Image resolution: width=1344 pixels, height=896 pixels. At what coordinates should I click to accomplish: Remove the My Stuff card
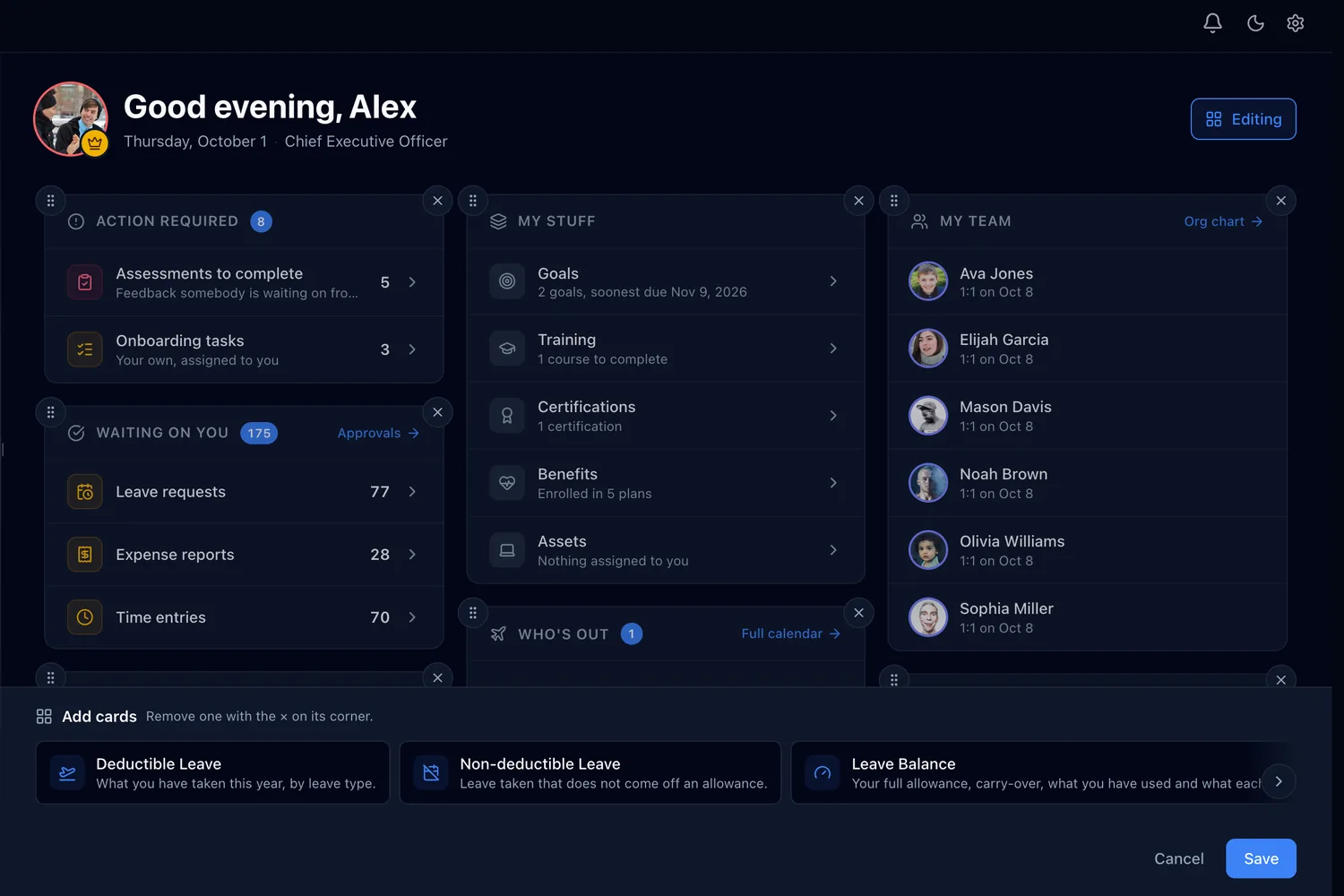(x=858, y=201)
